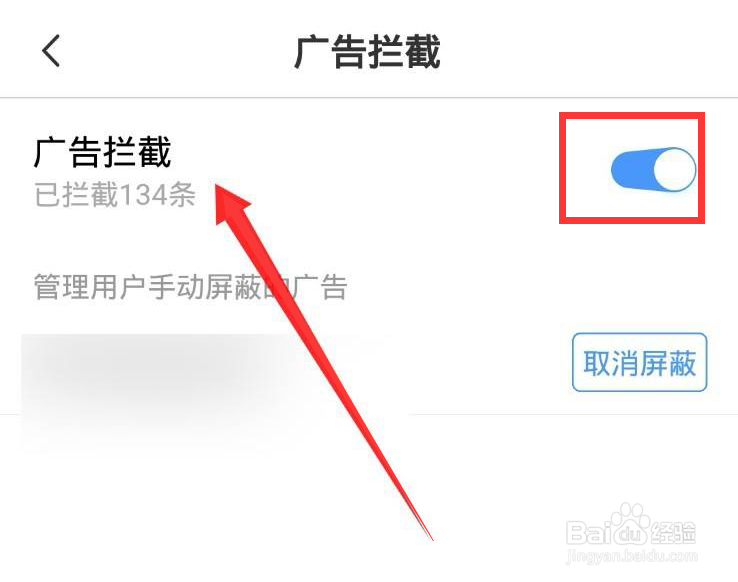Viewport: 738px width, 582px height.
Task: Tap the Bai text in the Baidu watermark
Action: click(588, 533)
